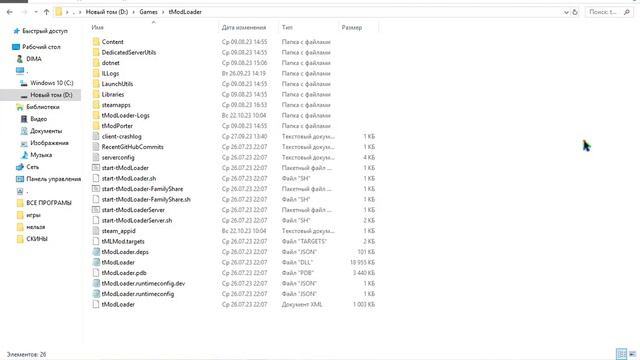Go back using the back arrow

pos(10,12)
